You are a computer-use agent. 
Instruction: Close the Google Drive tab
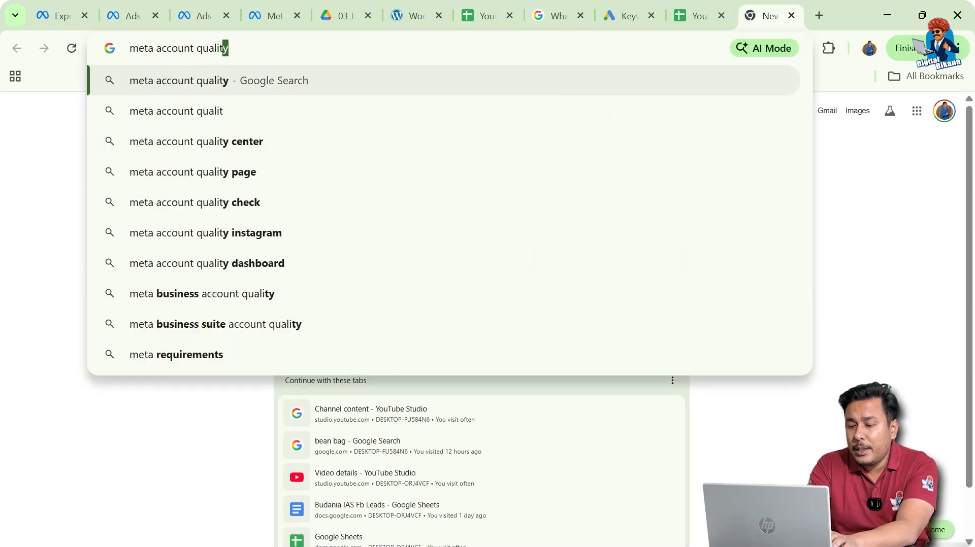click(x=367, y=16)
